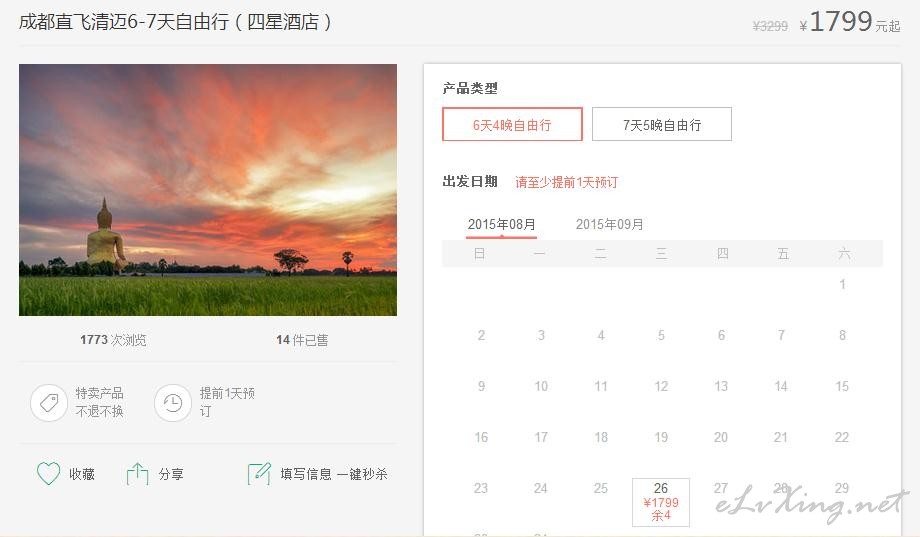Click calendar date 5
Viewport: 920px width, 537px height.
click(661, 335)
